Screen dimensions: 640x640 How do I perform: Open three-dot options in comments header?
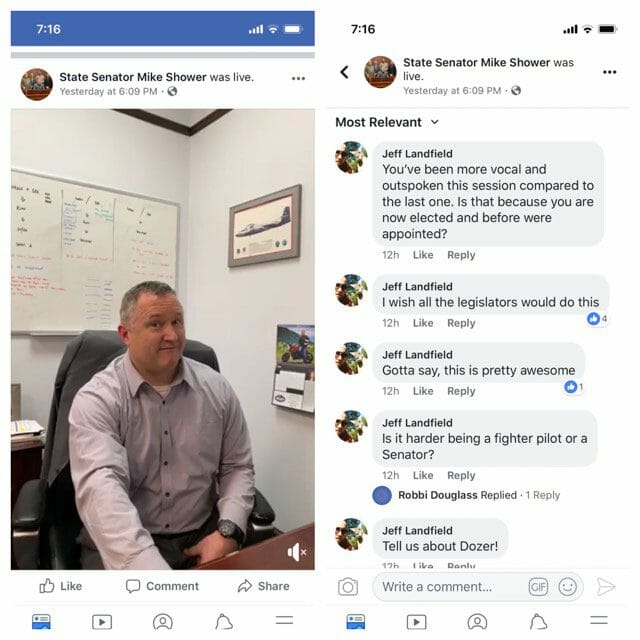coord(609,72)
